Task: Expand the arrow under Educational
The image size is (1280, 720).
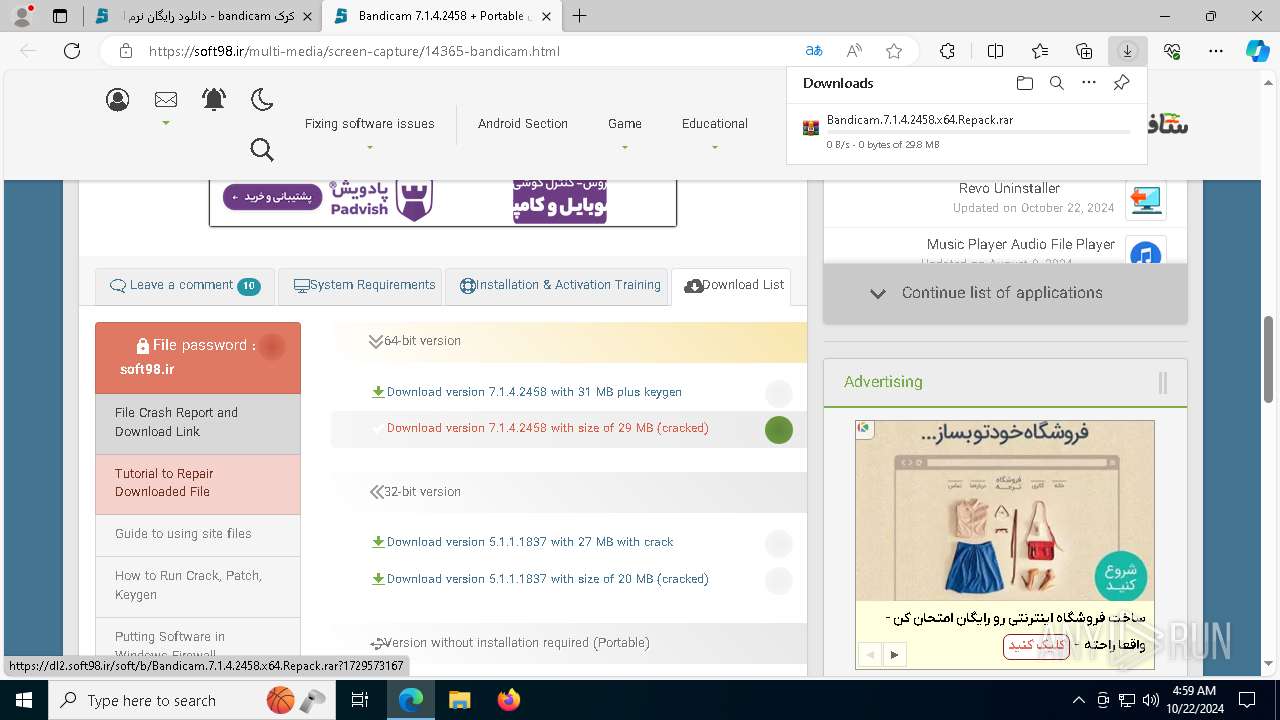Action: coord(715,148)
